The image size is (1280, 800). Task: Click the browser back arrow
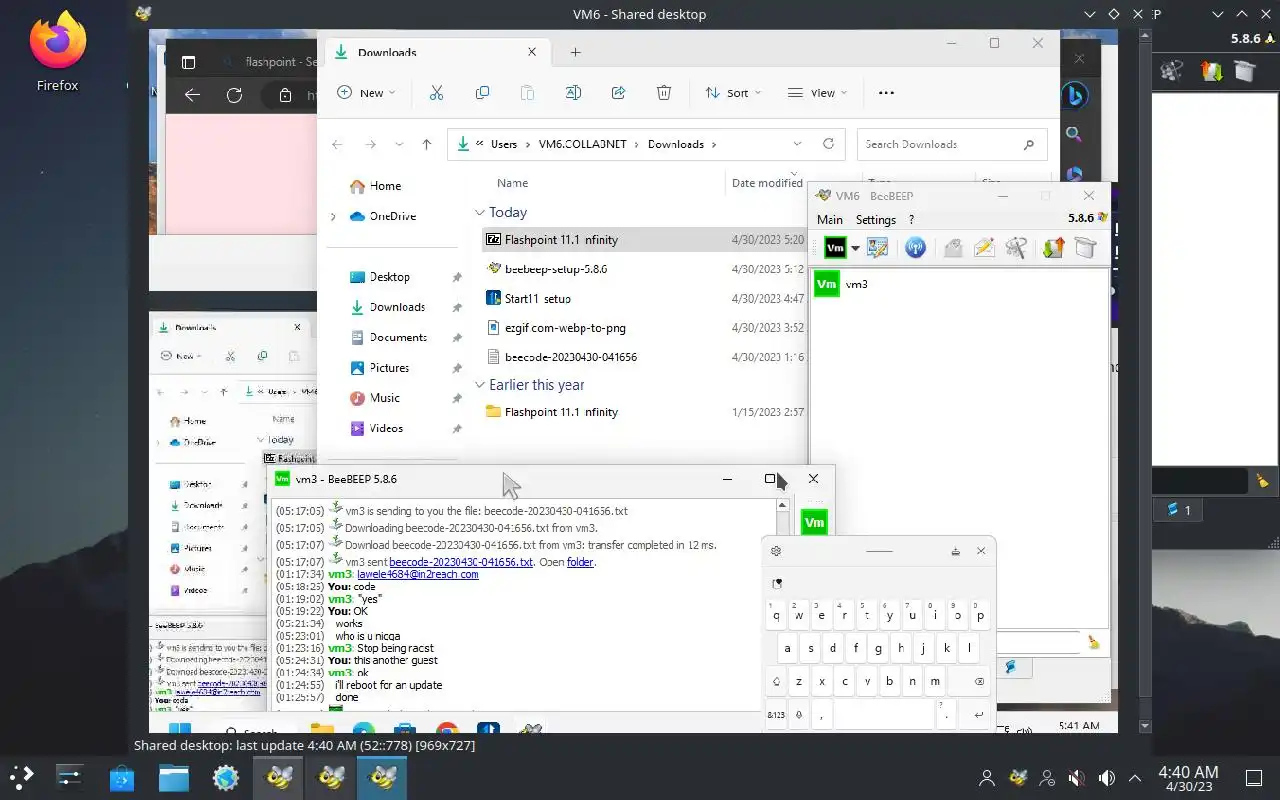point(192,95)
